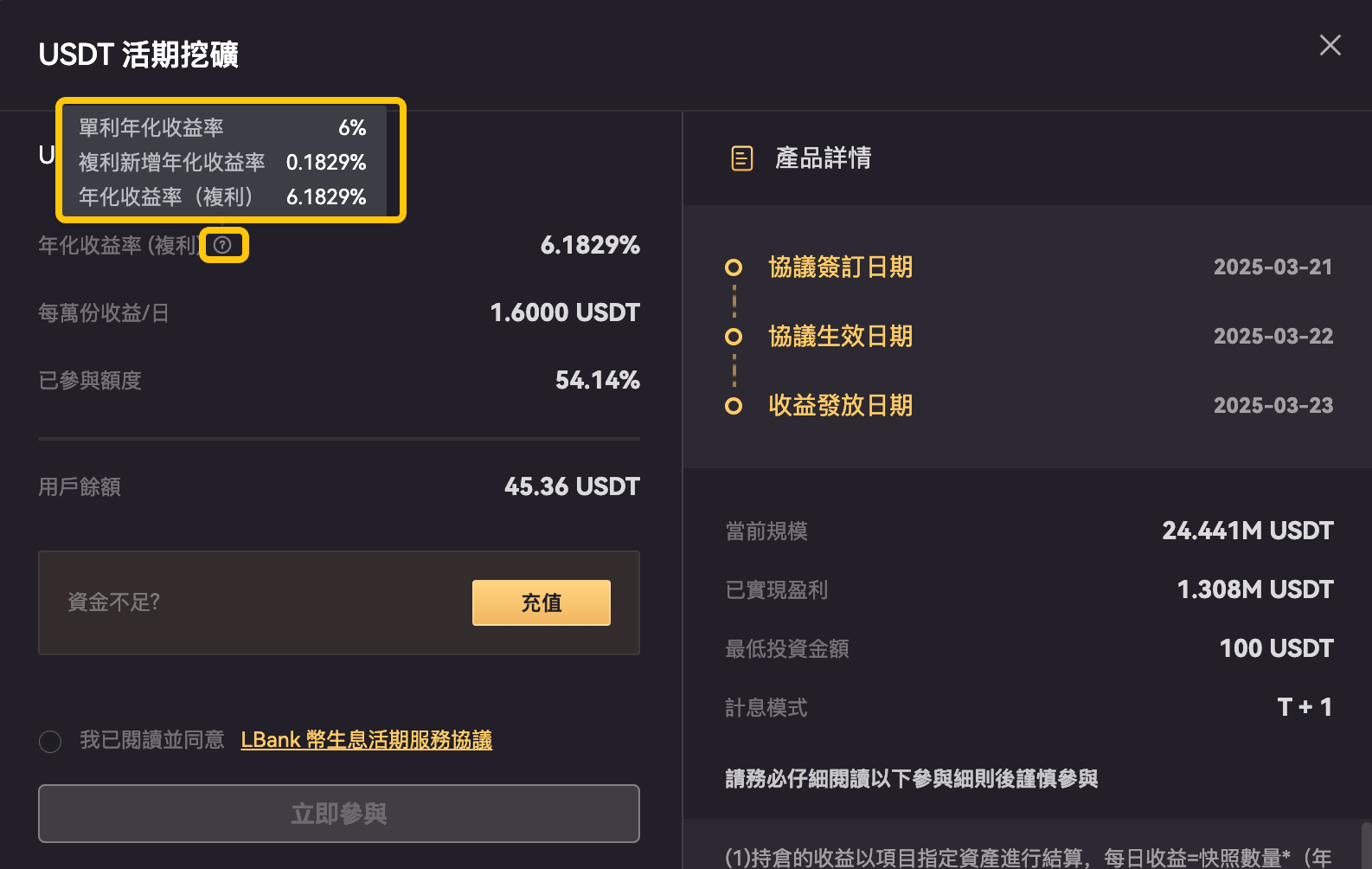This screenshot has width=1372, height=869.
Task: Click the 資金不足? prompt box
Action: (x=339, y=602)
